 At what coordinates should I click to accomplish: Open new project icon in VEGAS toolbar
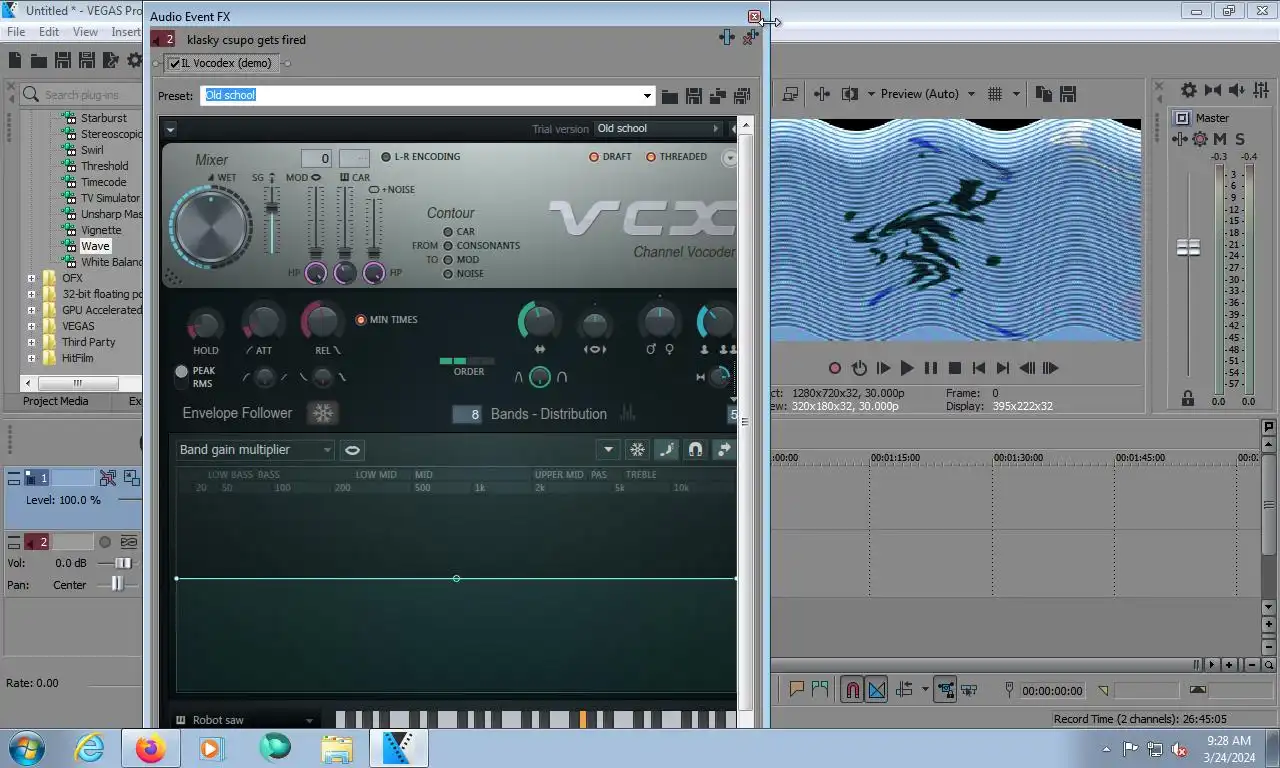point(15,61)
